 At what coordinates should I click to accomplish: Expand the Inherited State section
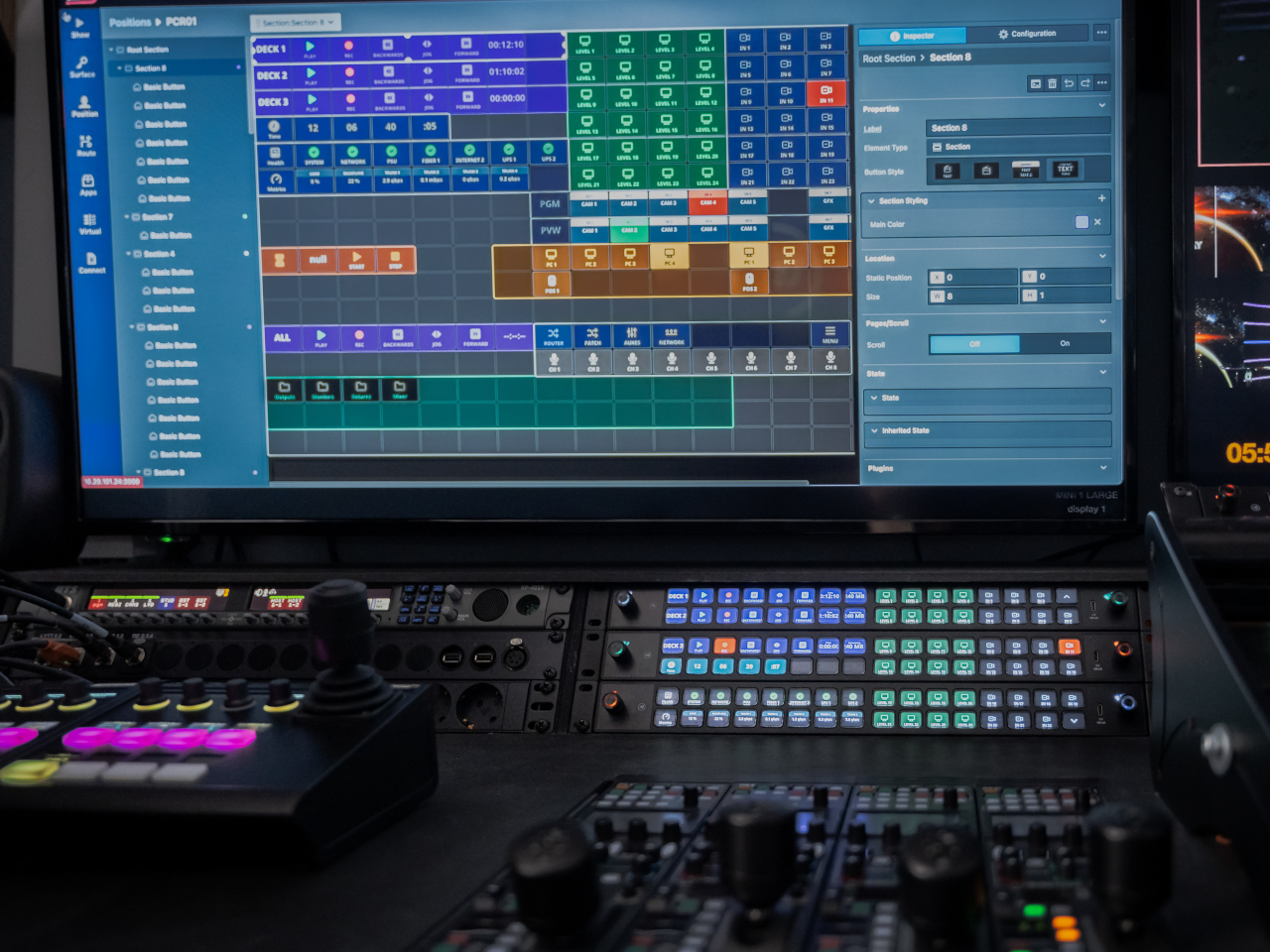874,430
